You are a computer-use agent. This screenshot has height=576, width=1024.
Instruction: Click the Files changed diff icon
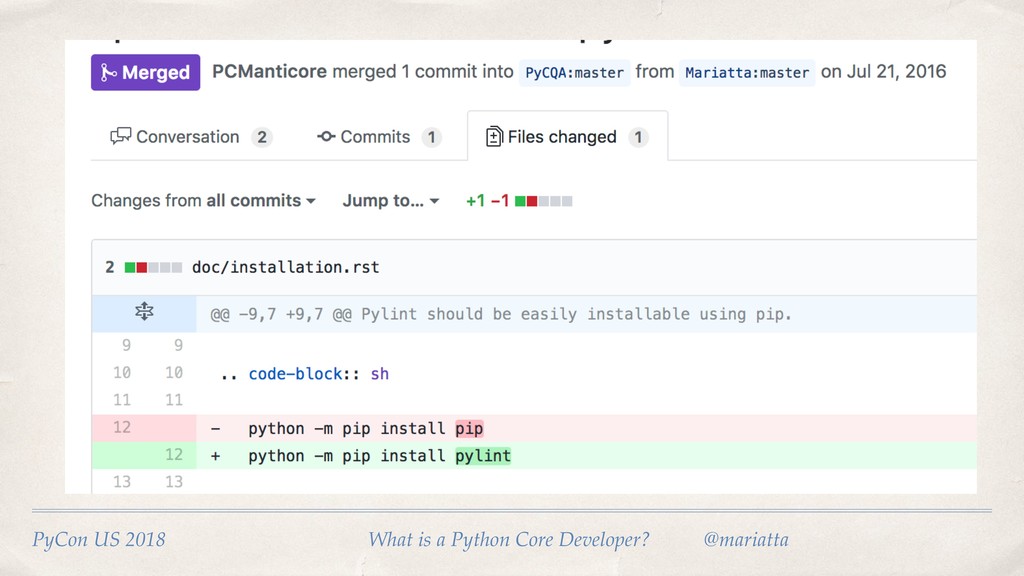494,137
